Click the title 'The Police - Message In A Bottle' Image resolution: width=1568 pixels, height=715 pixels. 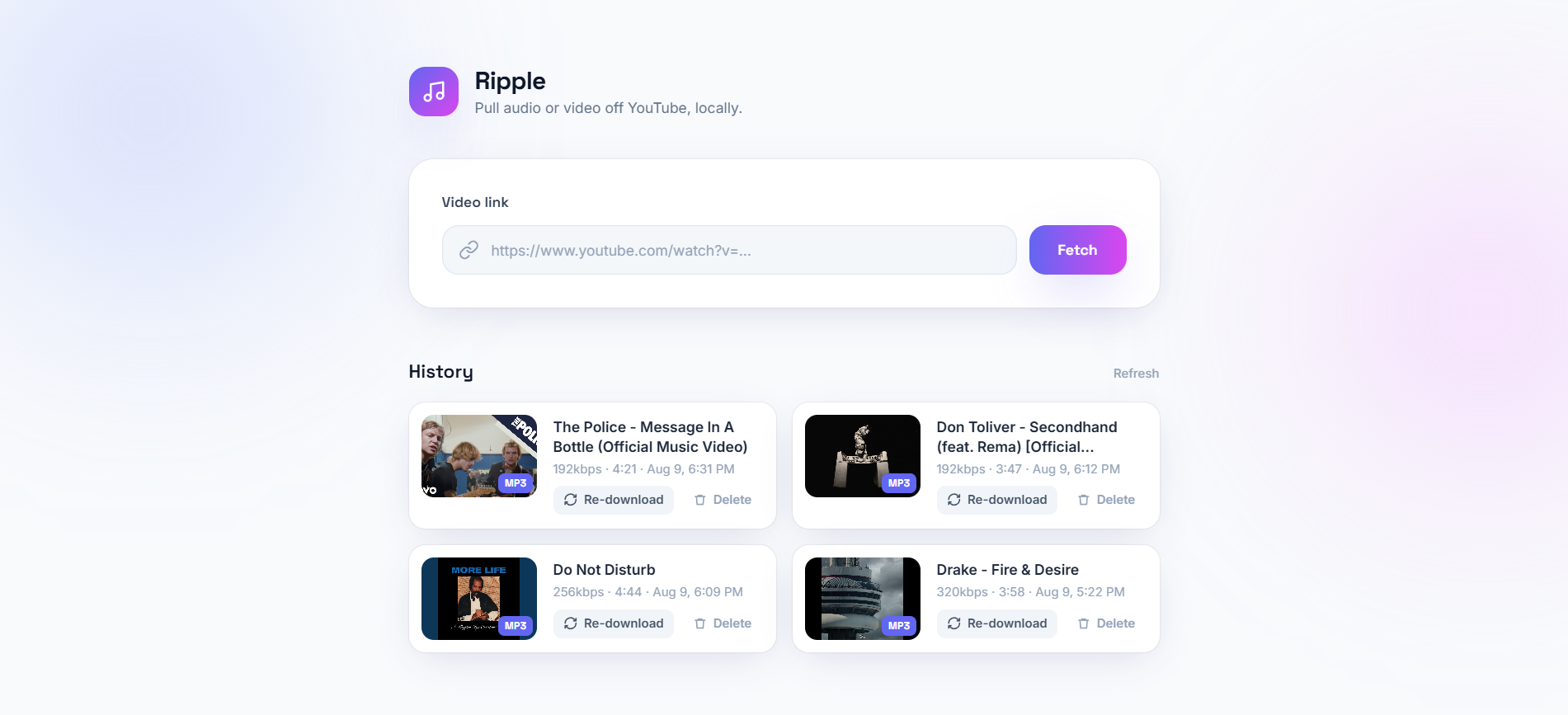coord(650,437)
